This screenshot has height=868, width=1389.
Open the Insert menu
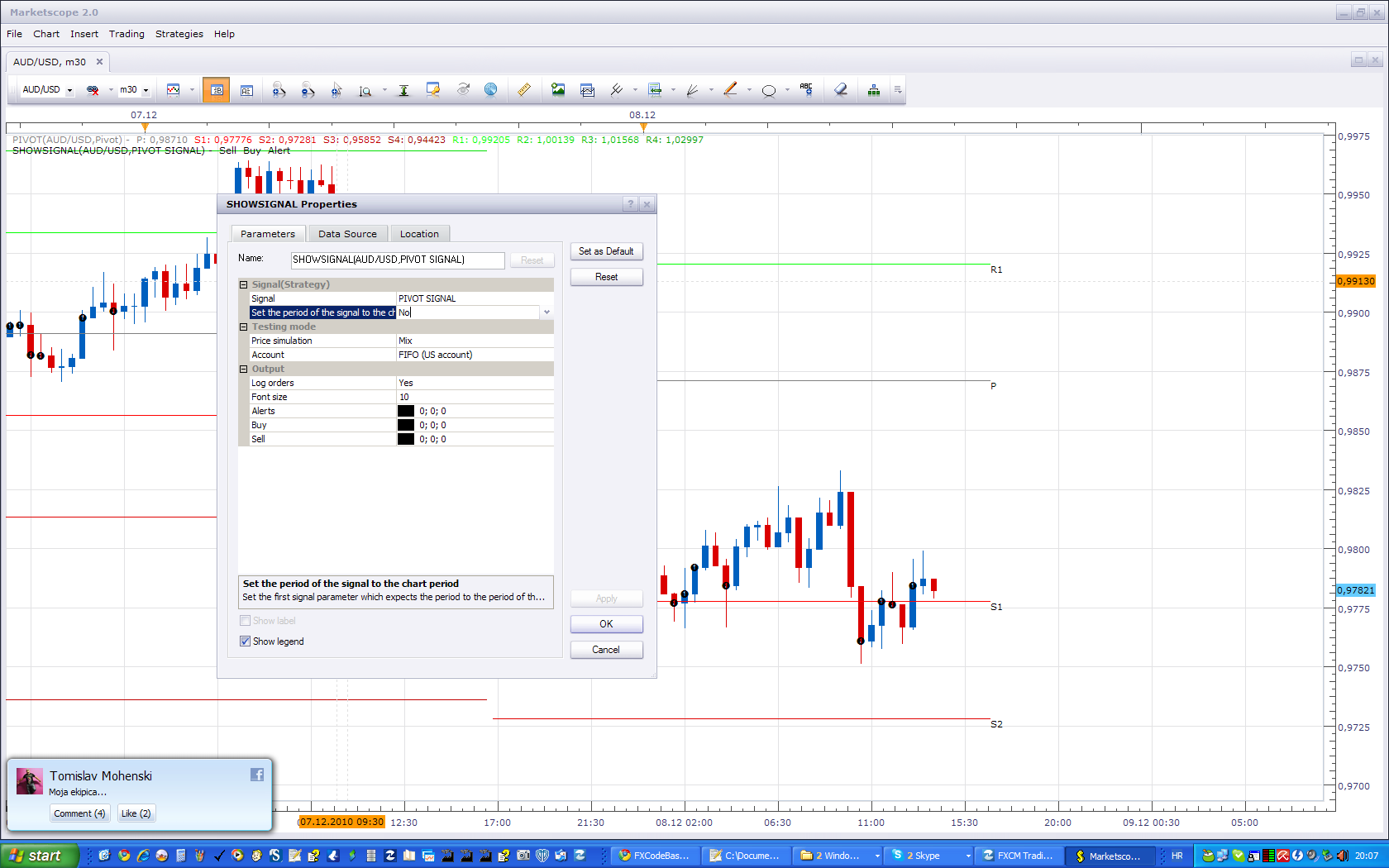[x=84, y=34]
